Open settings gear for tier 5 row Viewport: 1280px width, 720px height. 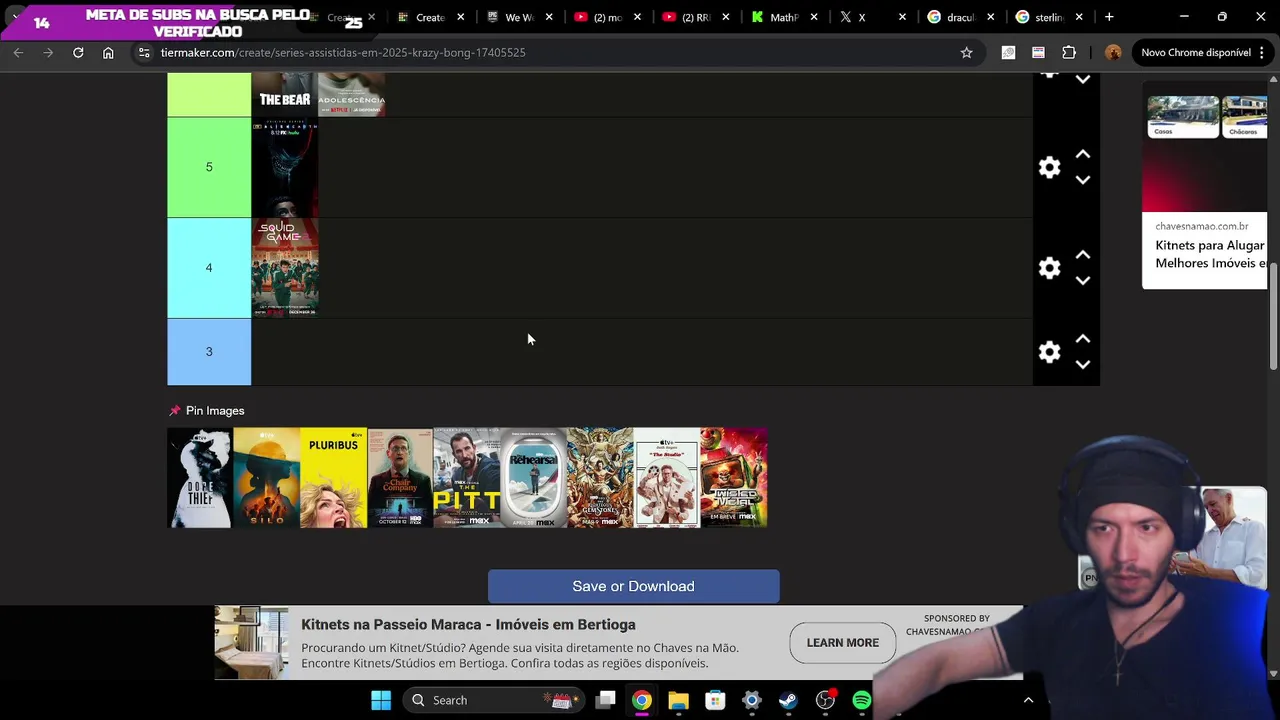1049,168
